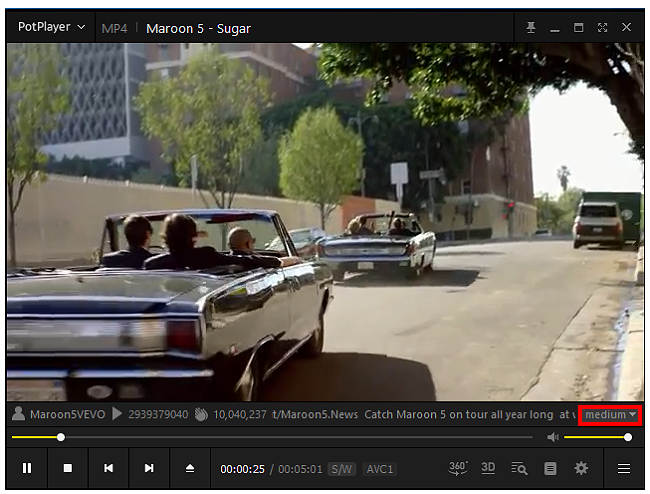Click the video playback area
This screenshot has height=494, width=650.
[x=325, y=222]
